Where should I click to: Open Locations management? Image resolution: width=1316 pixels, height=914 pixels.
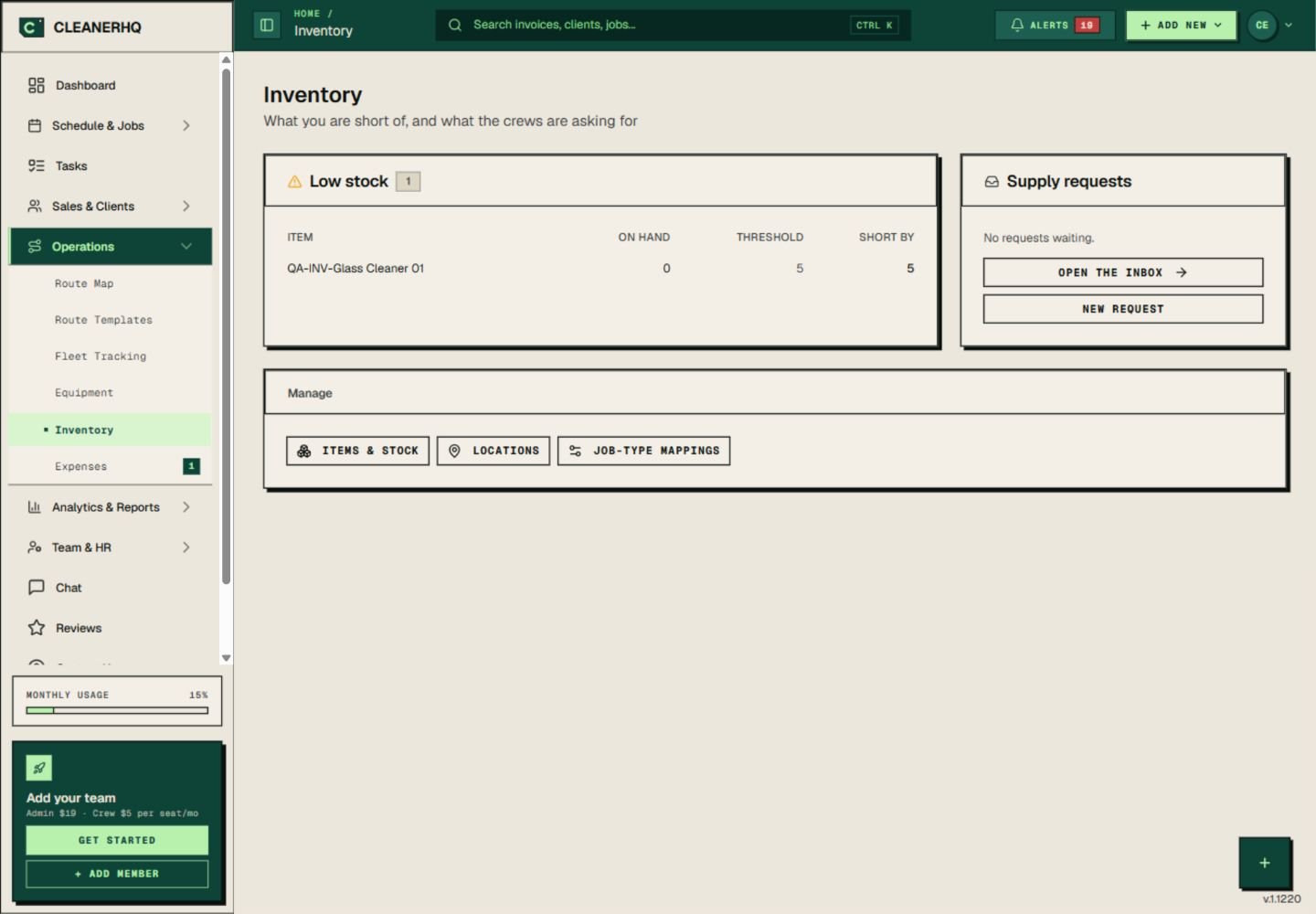click(493, 451)
